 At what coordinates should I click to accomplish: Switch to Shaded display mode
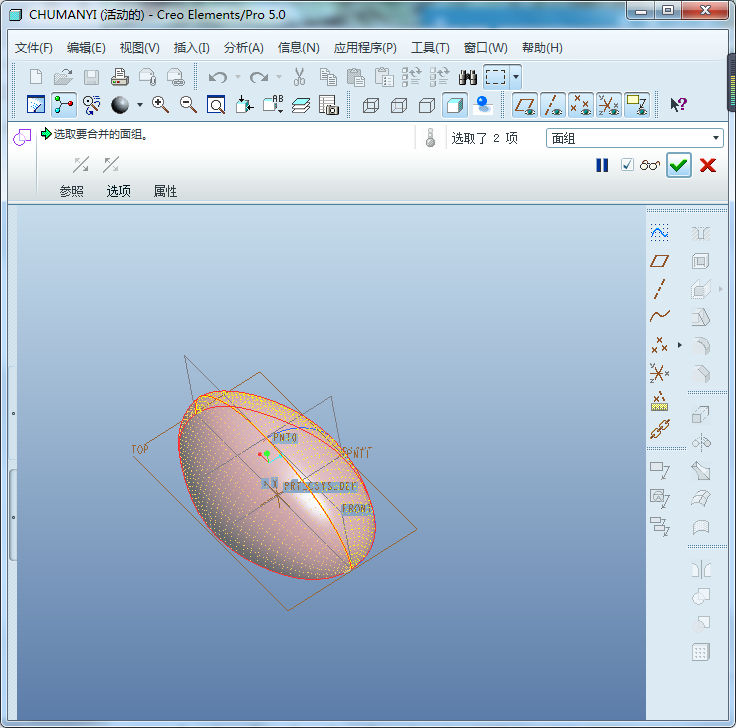pos(455,105)
